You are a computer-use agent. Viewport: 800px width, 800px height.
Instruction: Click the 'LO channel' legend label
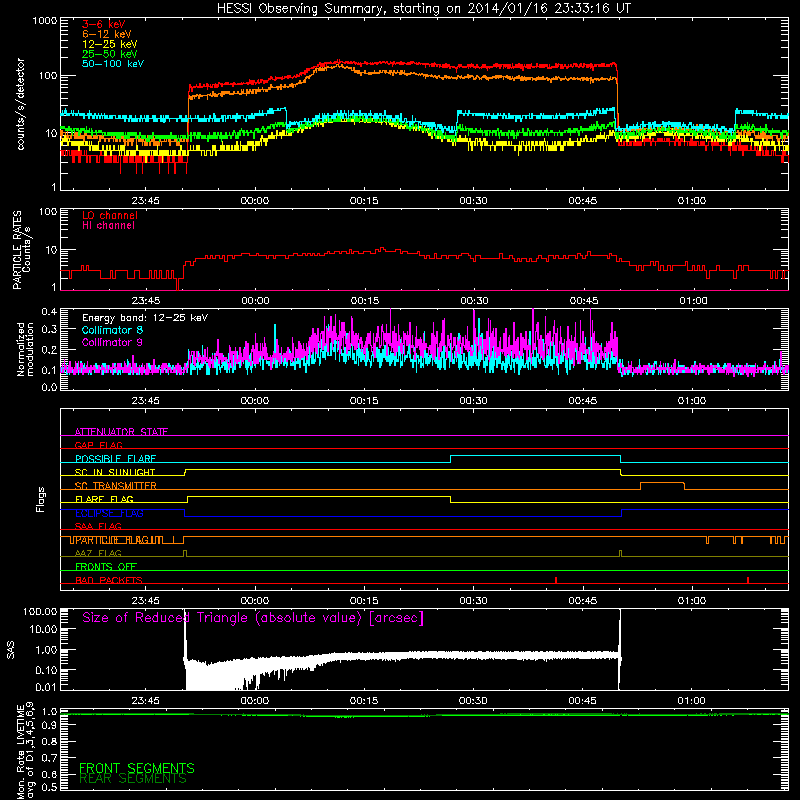(110, 215)
